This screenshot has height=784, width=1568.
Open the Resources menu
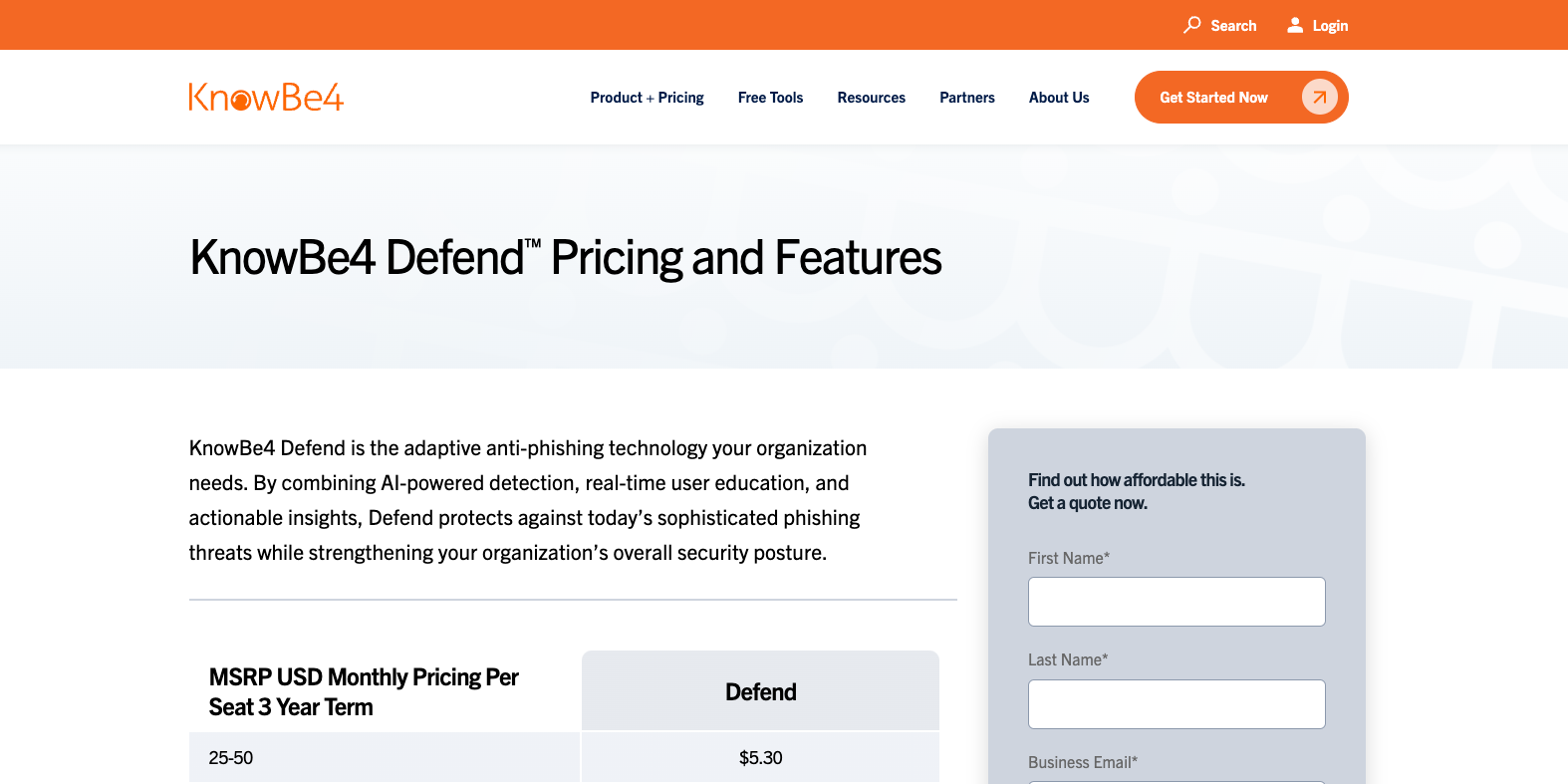click(x=871, y=97)
